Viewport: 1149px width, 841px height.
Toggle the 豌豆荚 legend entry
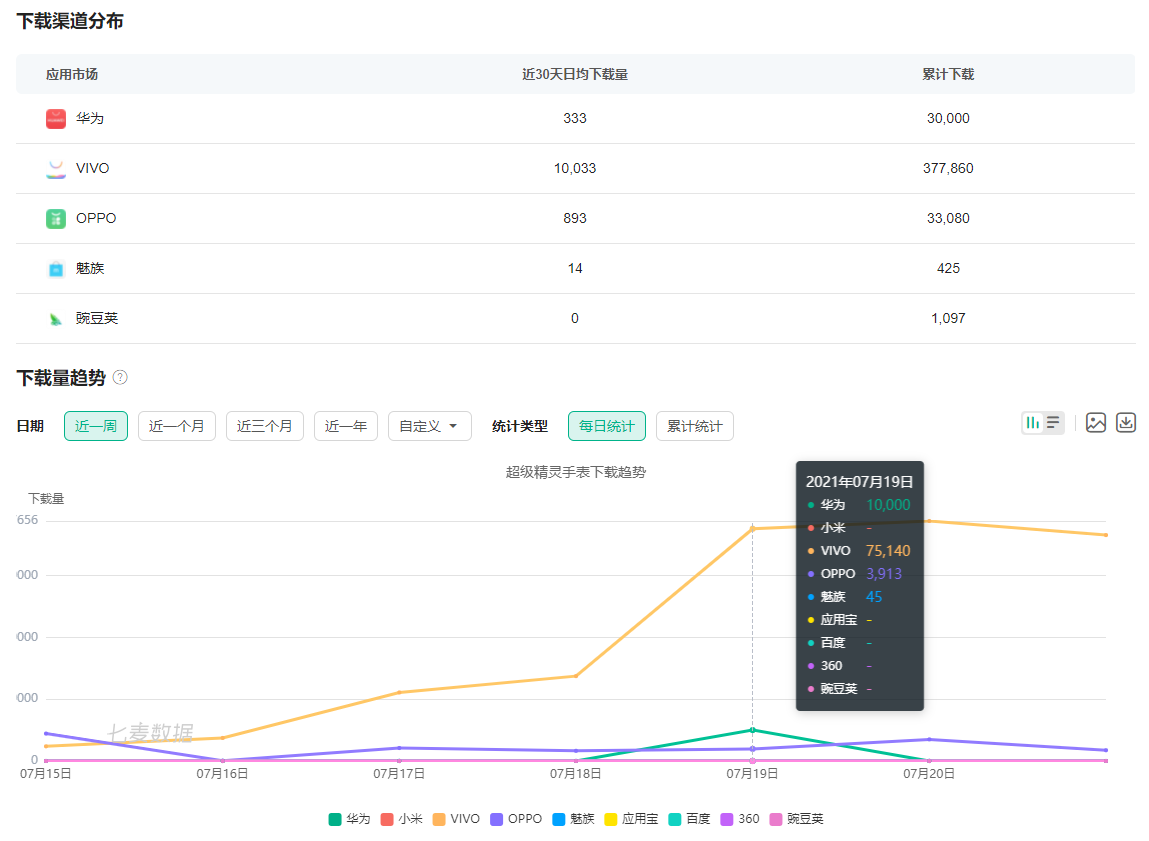tap(794, 819)
